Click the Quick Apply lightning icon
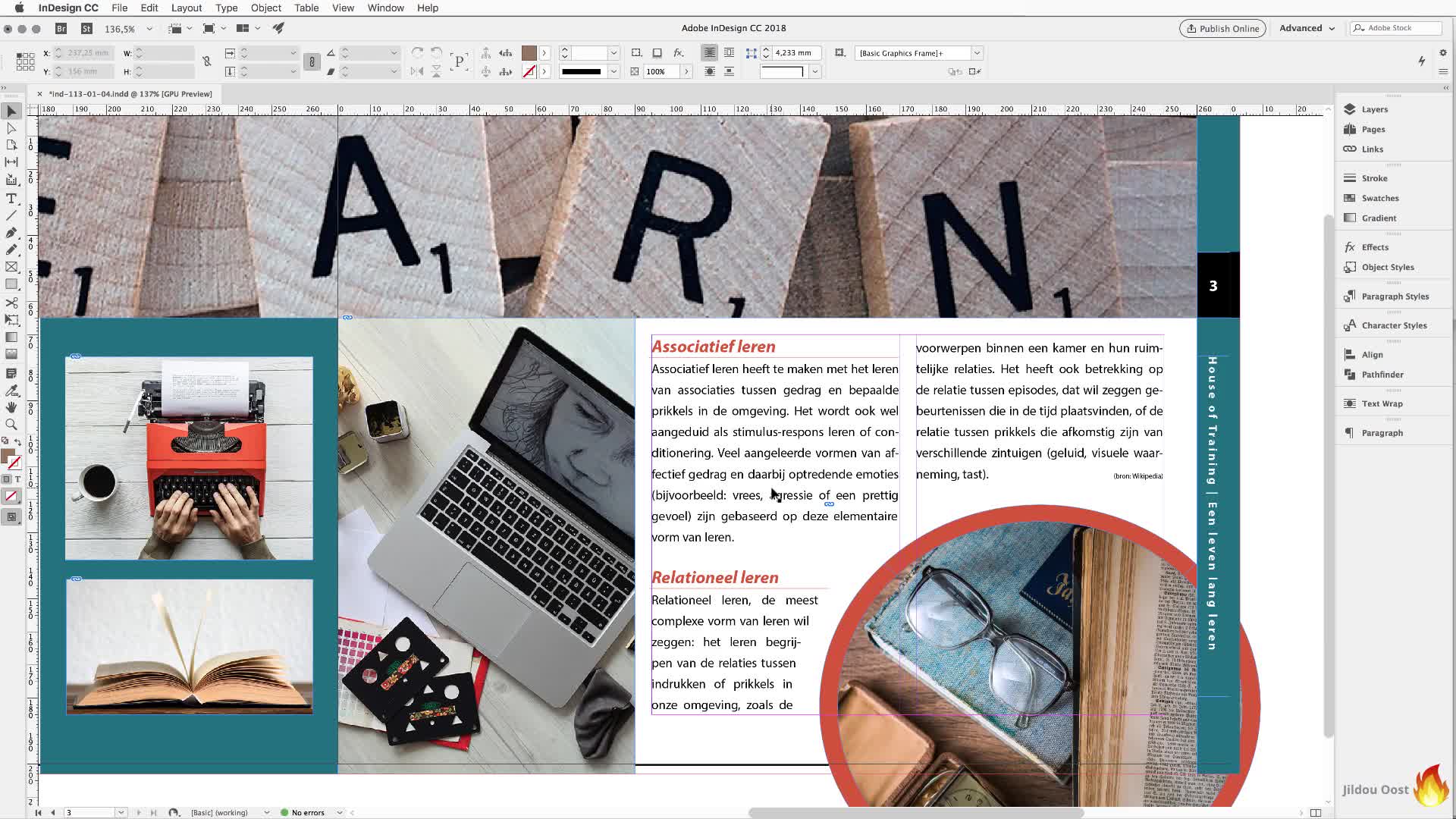Image resolution: width=1456 pixels, height=819 pixels. (1422, 61)
